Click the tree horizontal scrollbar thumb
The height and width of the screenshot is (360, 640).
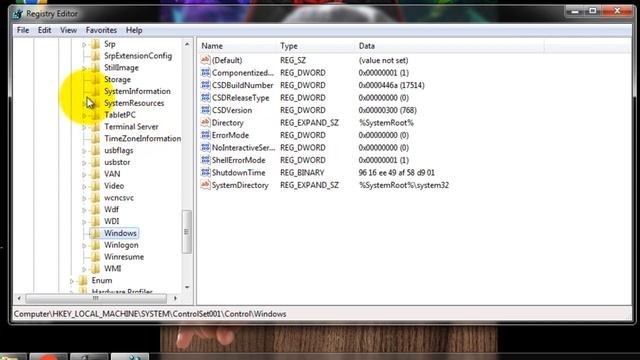click(x=96, y=298)
